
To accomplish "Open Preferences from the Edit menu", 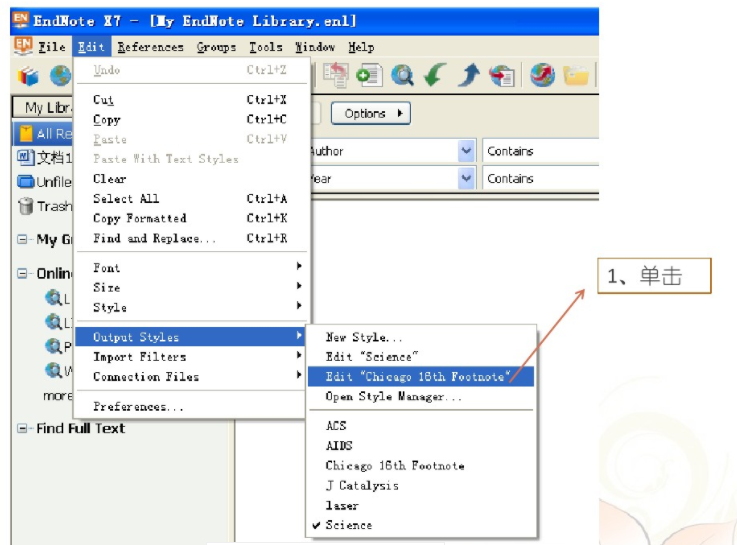I will click(x=190, y=406).
